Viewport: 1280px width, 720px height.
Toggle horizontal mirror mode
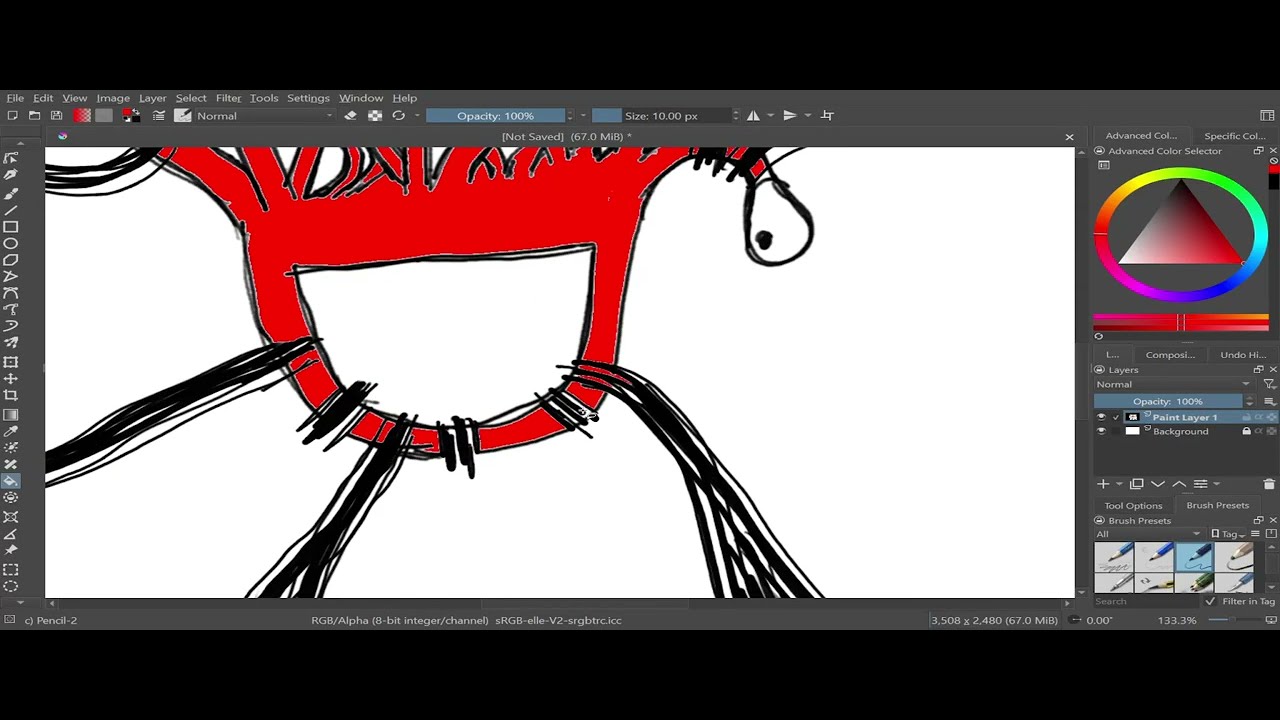(x=753, y=116)
